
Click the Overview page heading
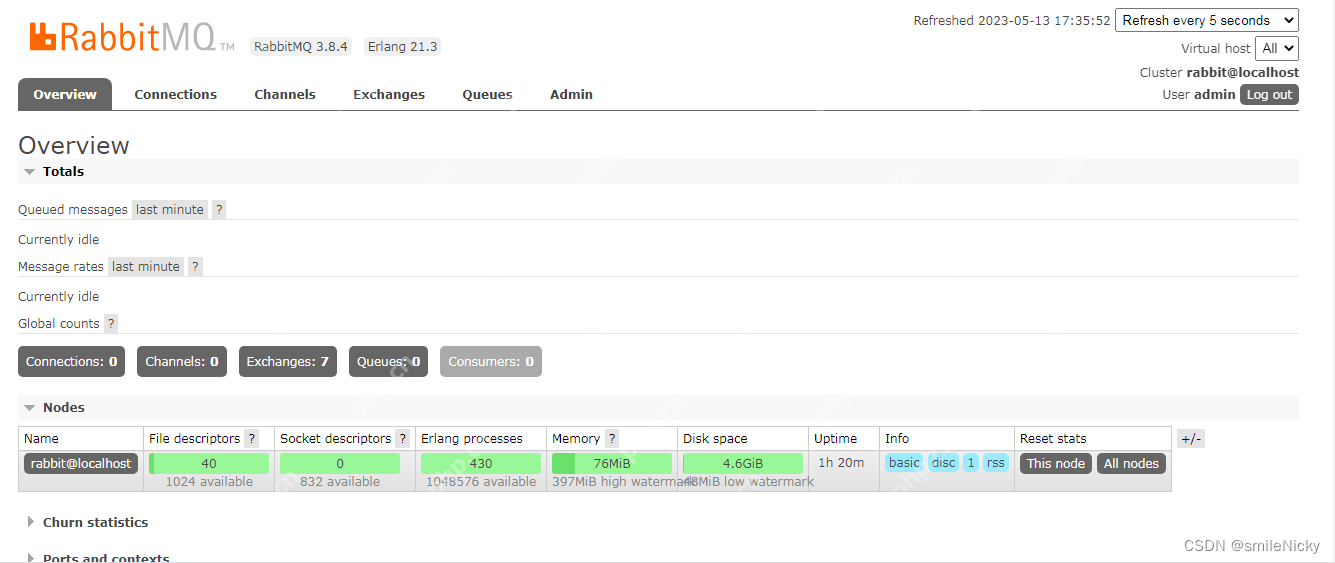[x=74, y=146]
